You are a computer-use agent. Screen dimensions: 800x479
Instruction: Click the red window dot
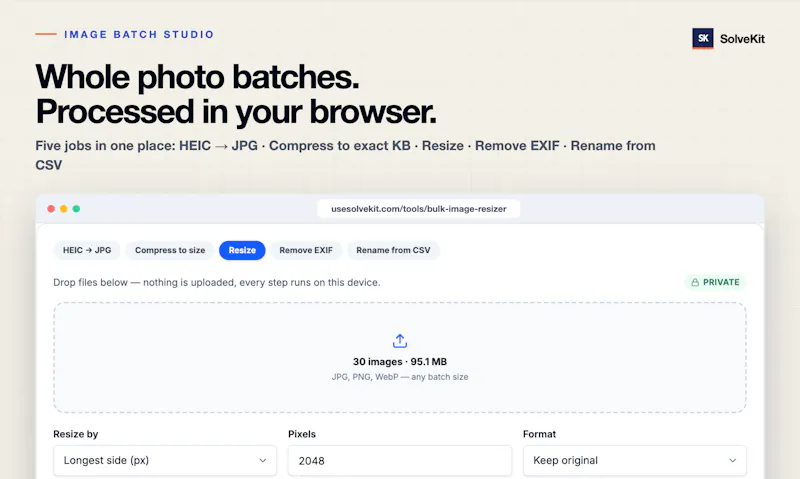[x=51, y=209]
